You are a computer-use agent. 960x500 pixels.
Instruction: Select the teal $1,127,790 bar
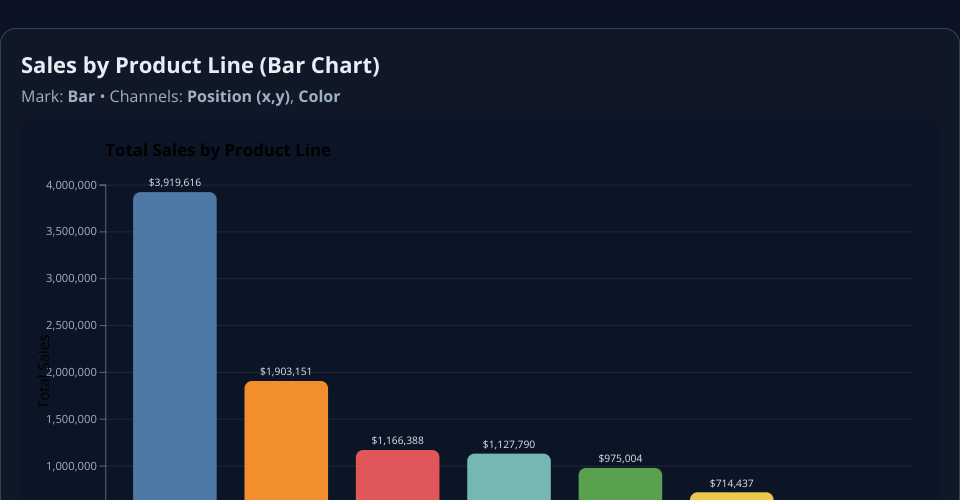(x=509, y=477)
